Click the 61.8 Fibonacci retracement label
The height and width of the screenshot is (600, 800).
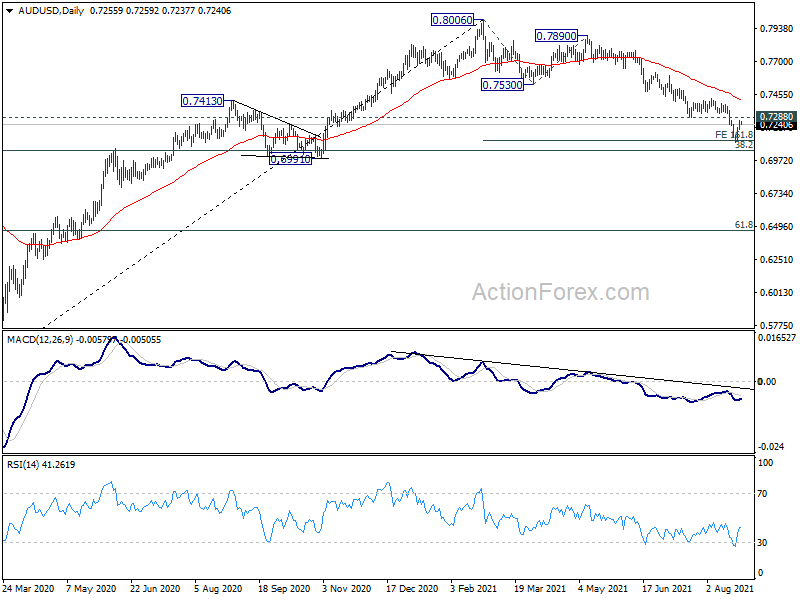tap(744, 224)
